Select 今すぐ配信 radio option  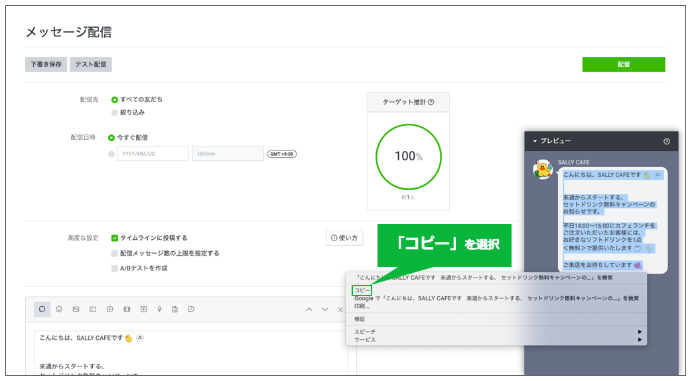[111, 138]
